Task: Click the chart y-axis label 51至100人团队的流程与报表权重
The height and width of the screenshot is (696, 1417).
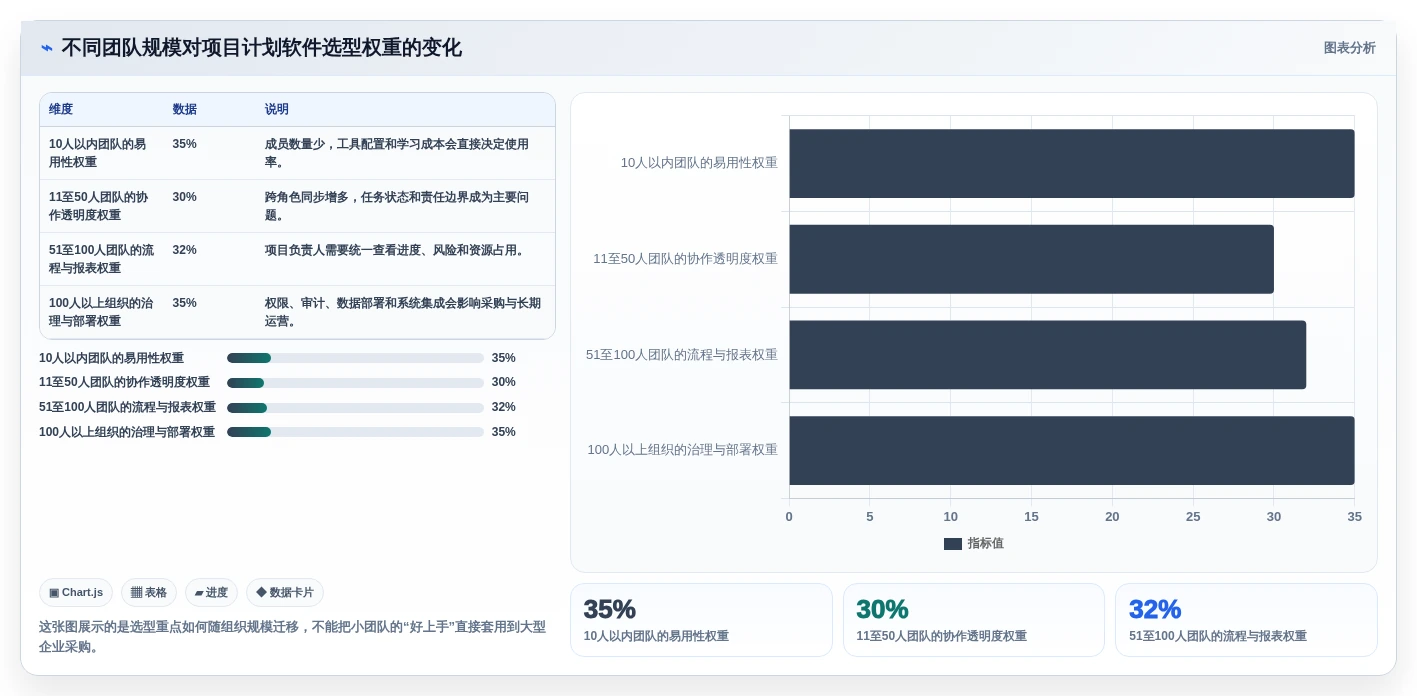Action: (682, 355)
